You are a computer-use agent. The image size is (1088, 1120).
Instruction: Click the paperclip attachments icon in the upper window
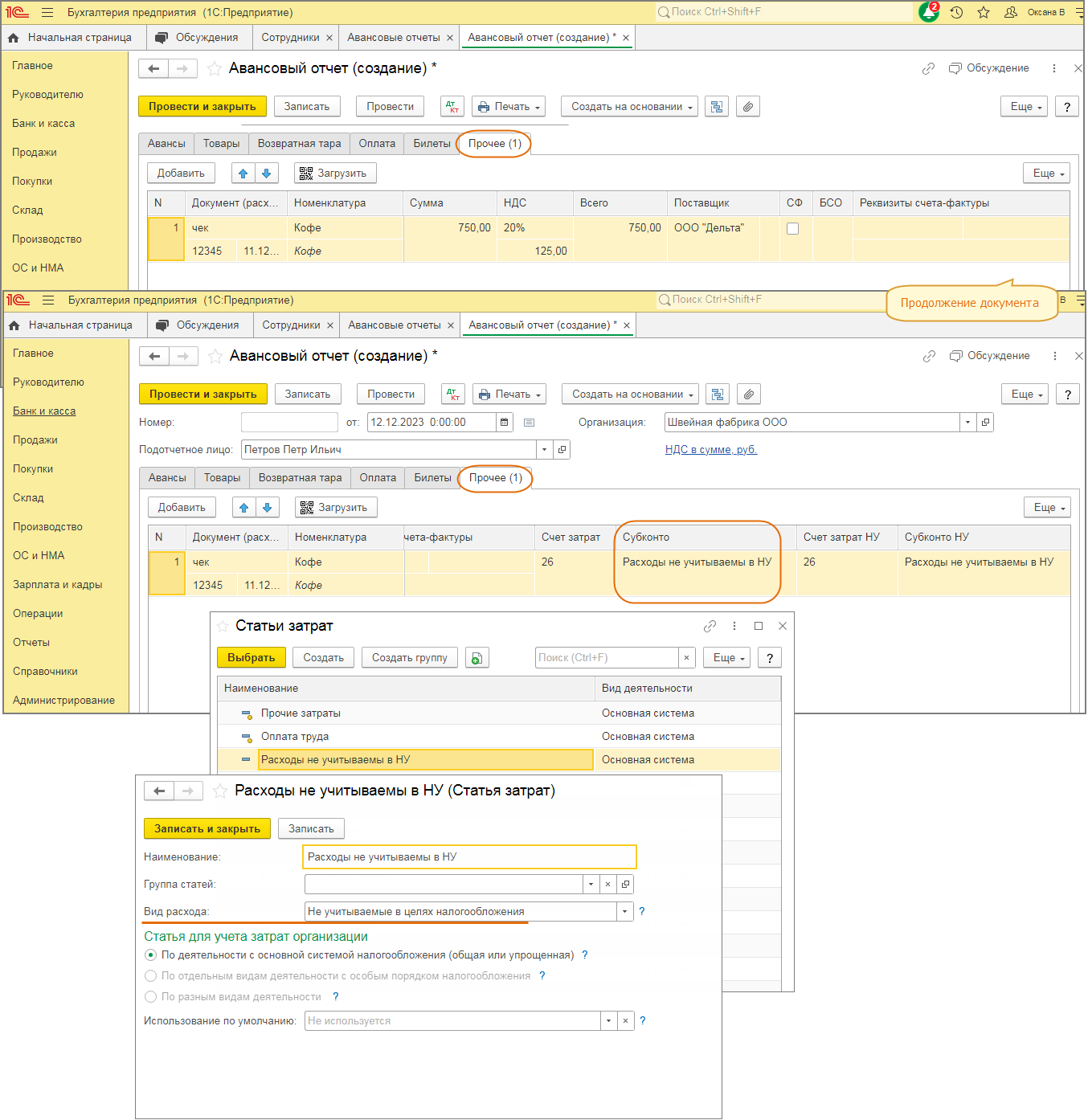[748, 107]
